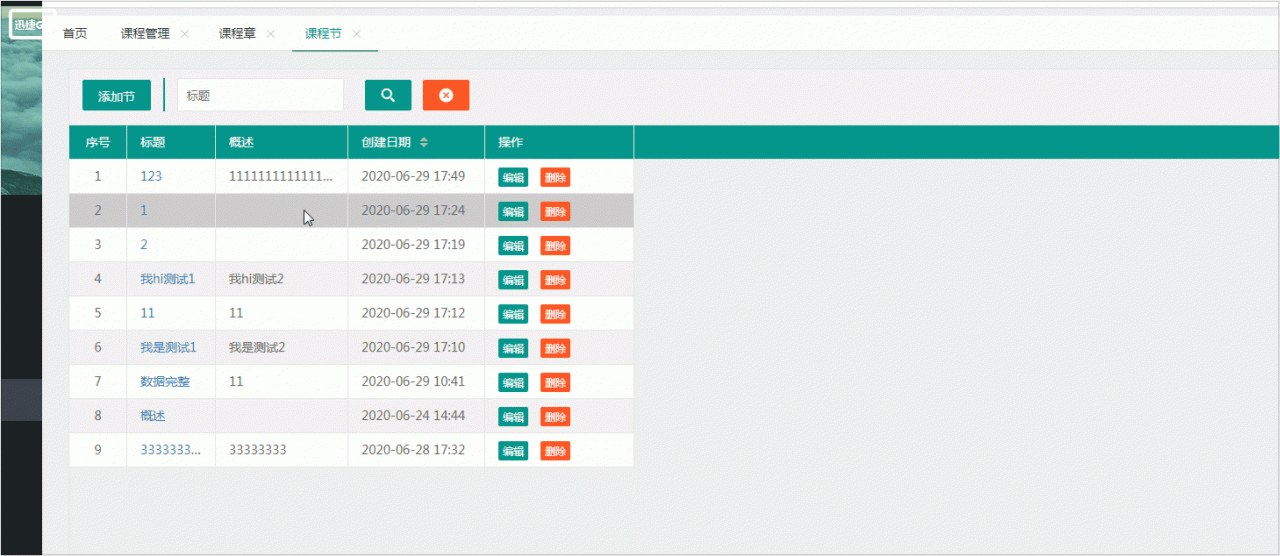The height and width of the screenshot is (556, 1280).
Task: Delete the row titled 11
Action: [x=555, y=314]
